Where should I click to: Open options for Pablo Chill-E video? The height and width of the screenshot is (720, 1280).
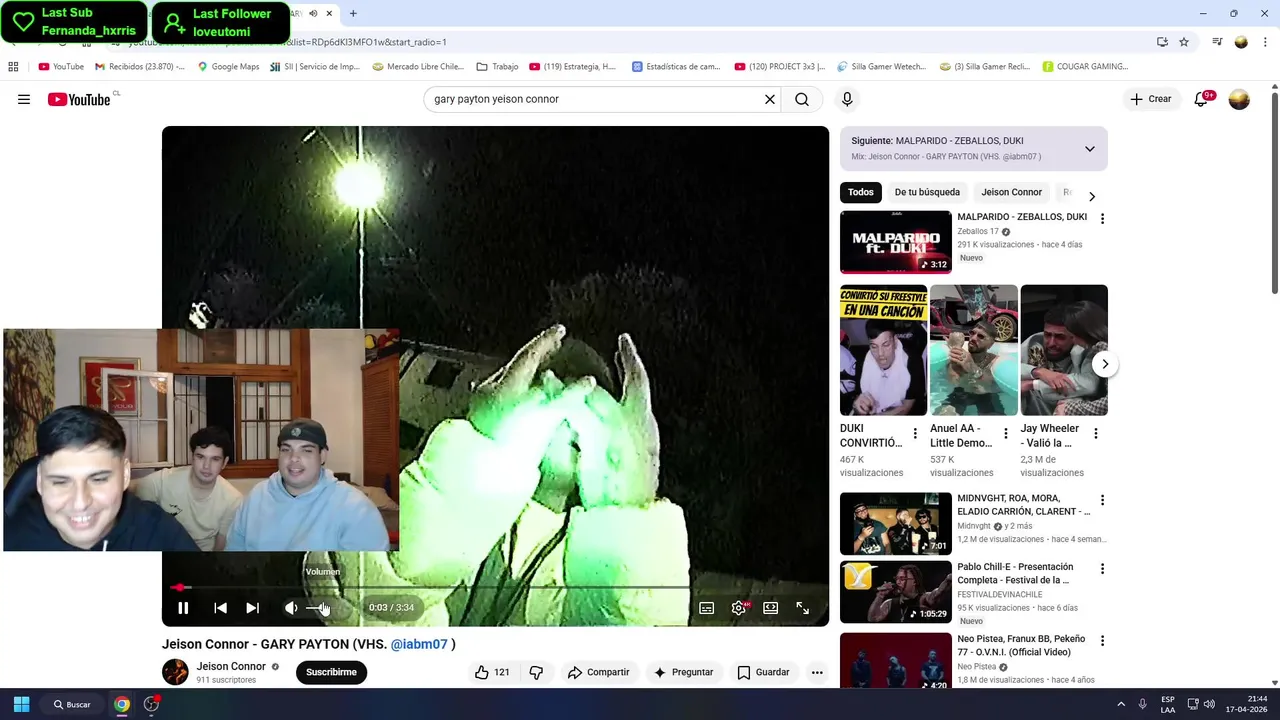pyautogui.click(x=1102, y=569)
